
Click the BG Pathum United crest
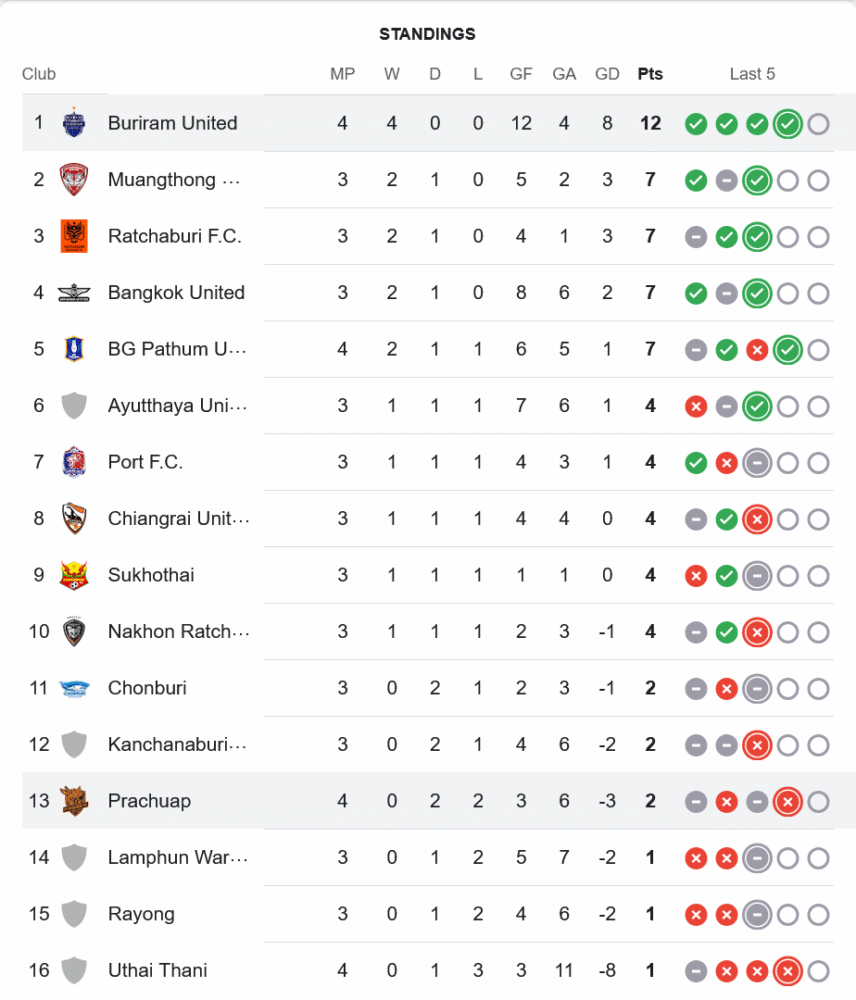74,349
